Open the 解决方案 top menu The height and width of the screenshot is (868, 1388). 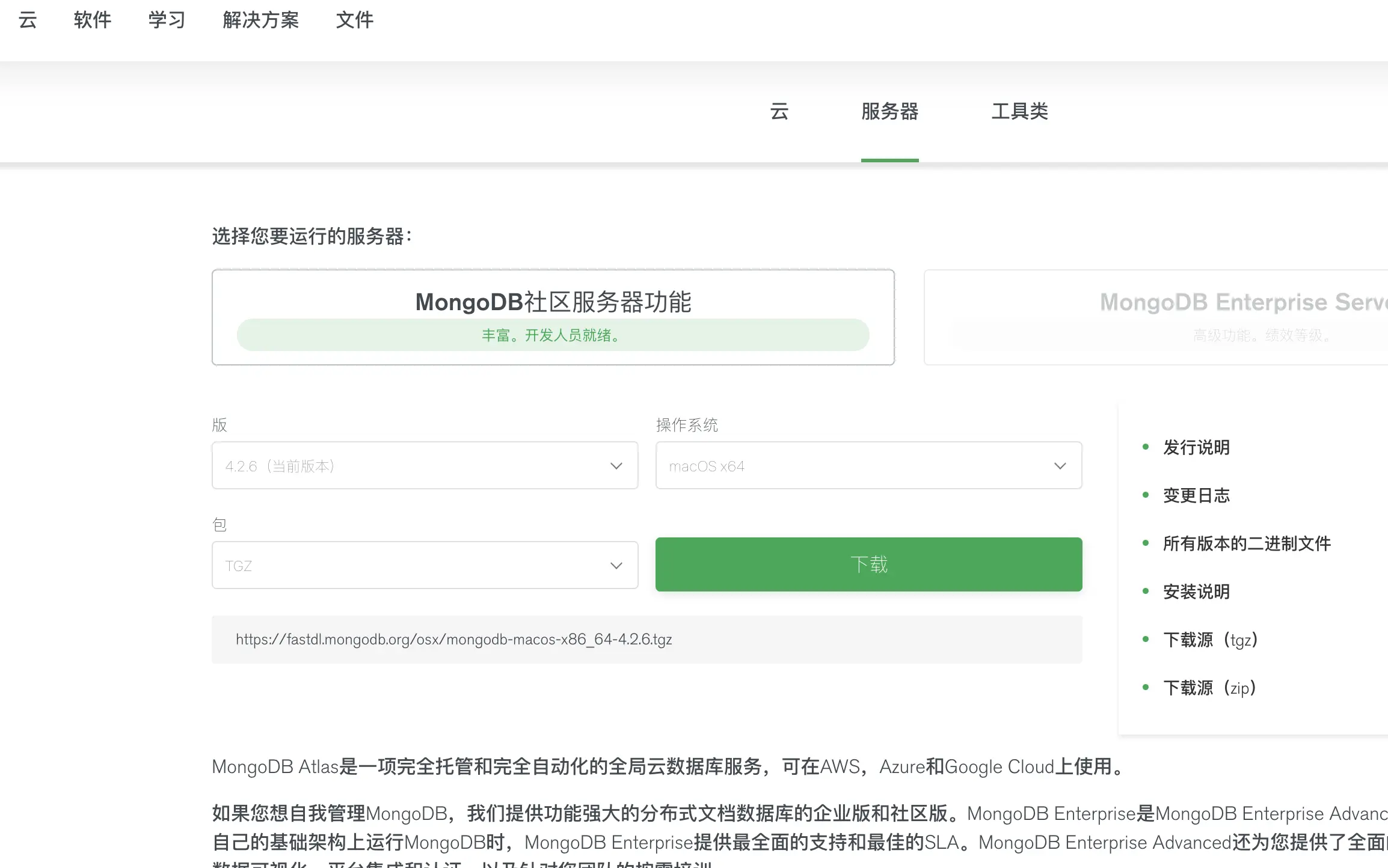(260, 20)
